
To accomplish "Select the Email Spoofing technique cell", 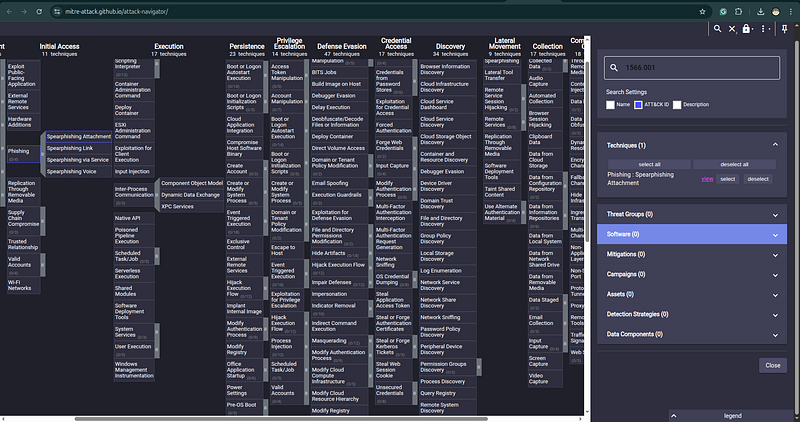I will (x=339, y=183).
